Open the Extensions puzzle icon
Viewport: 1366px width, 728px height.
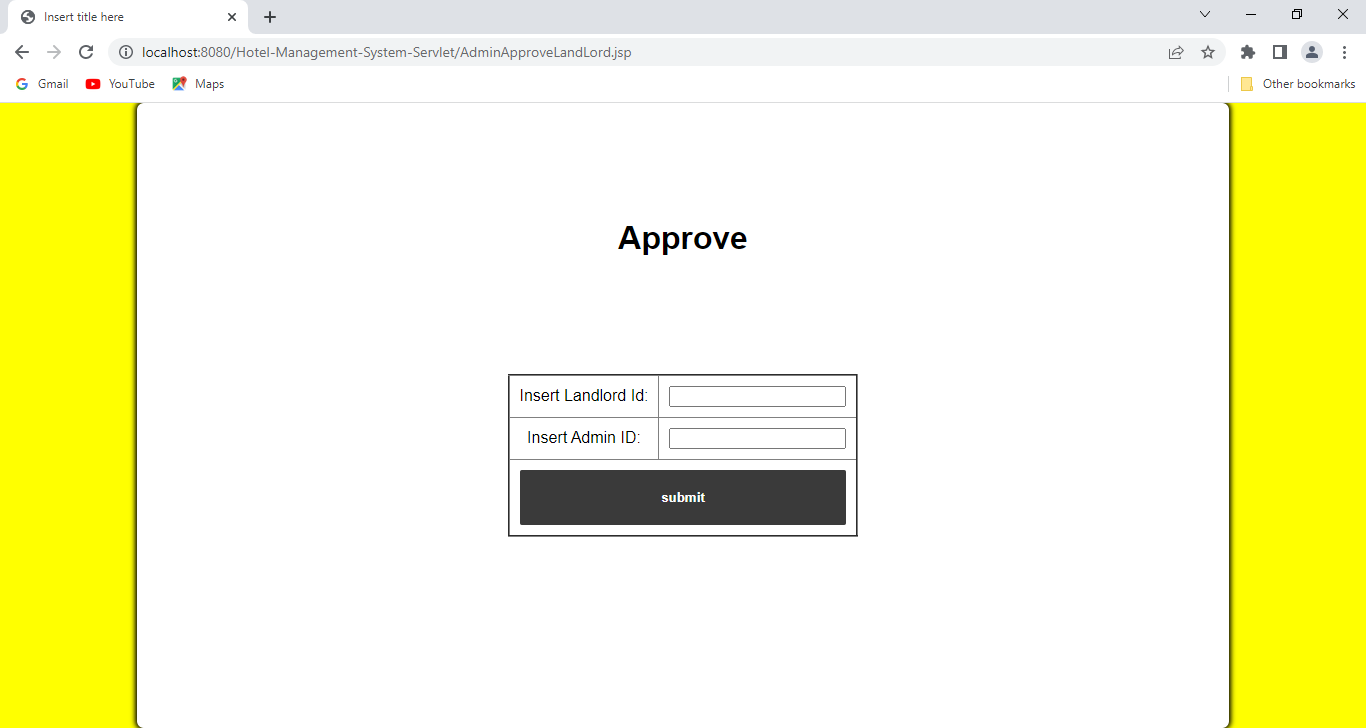tap(1248, 52)
